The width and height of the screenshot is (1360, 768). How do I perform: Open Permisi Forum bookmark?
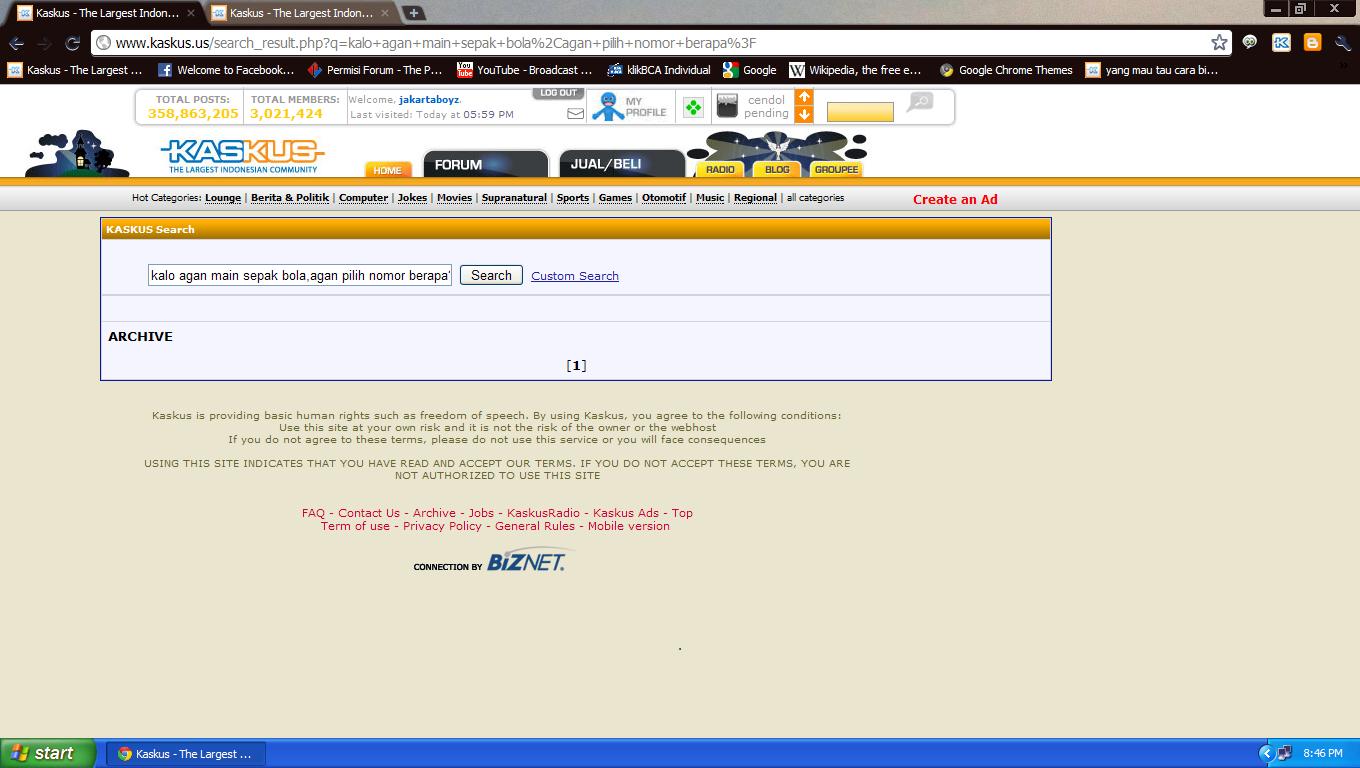(x=375, y=70)
